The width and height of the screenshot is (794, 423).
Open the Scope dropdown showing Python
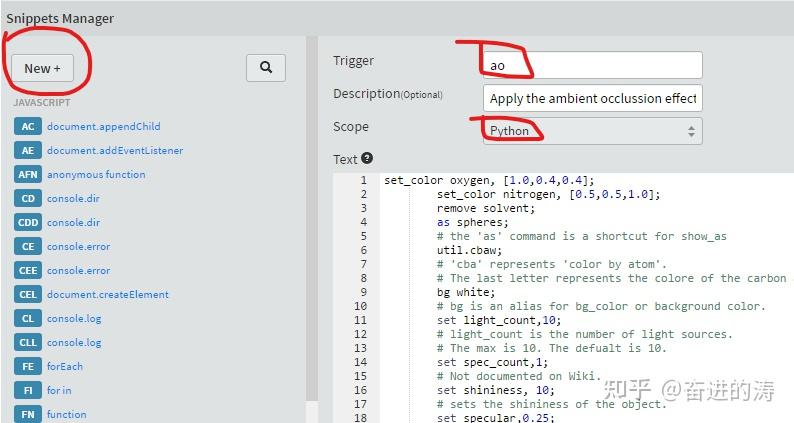tap(592, 131)
